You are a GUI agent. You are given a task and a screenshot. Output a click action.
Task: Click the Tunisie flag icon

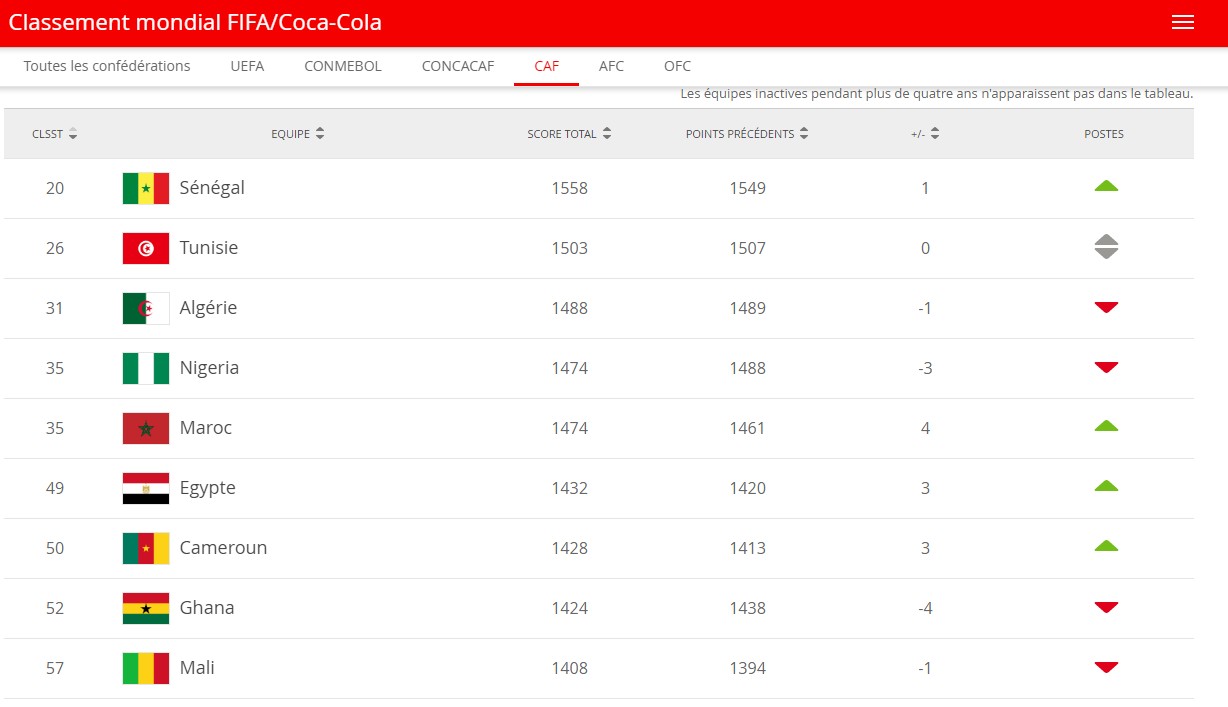click(146, 248)
